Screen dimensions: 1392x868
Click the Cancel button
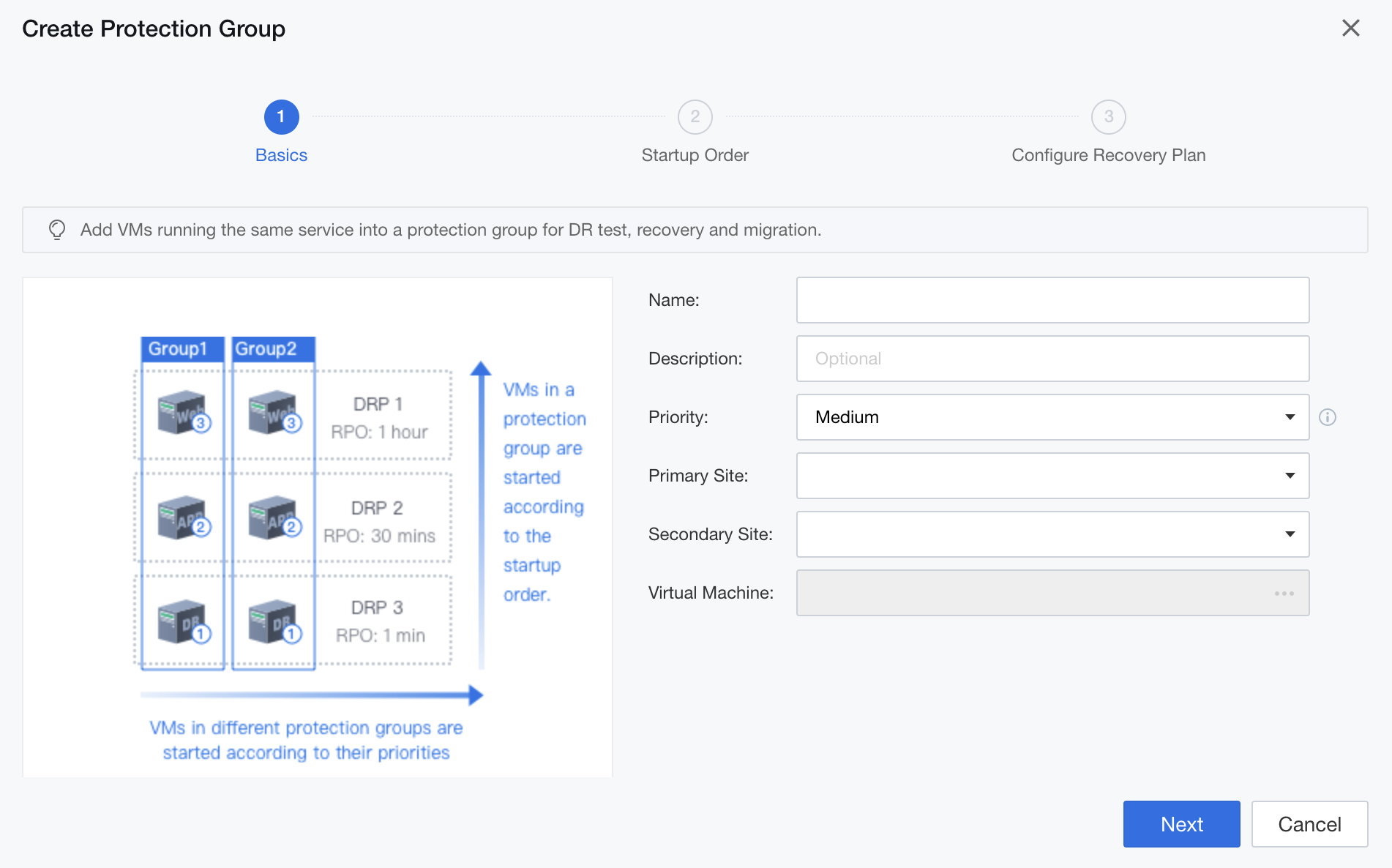(x=1309, y=824)
